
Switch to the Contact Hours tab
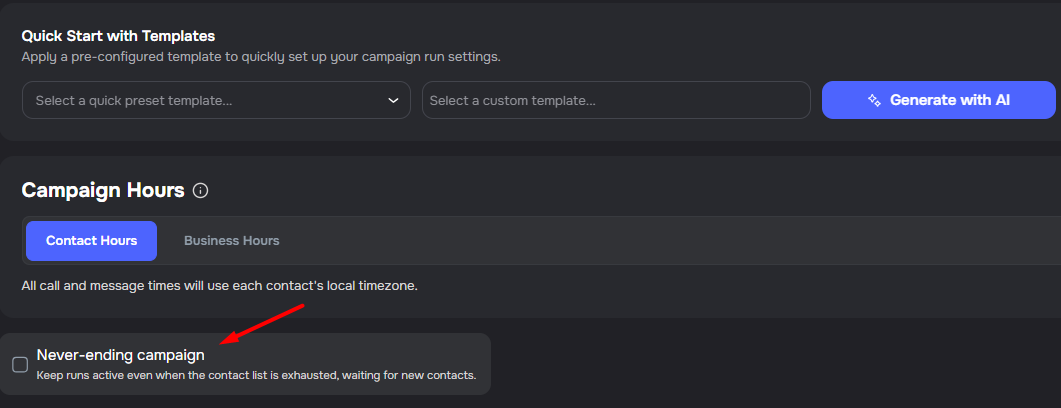coord(91,241)
